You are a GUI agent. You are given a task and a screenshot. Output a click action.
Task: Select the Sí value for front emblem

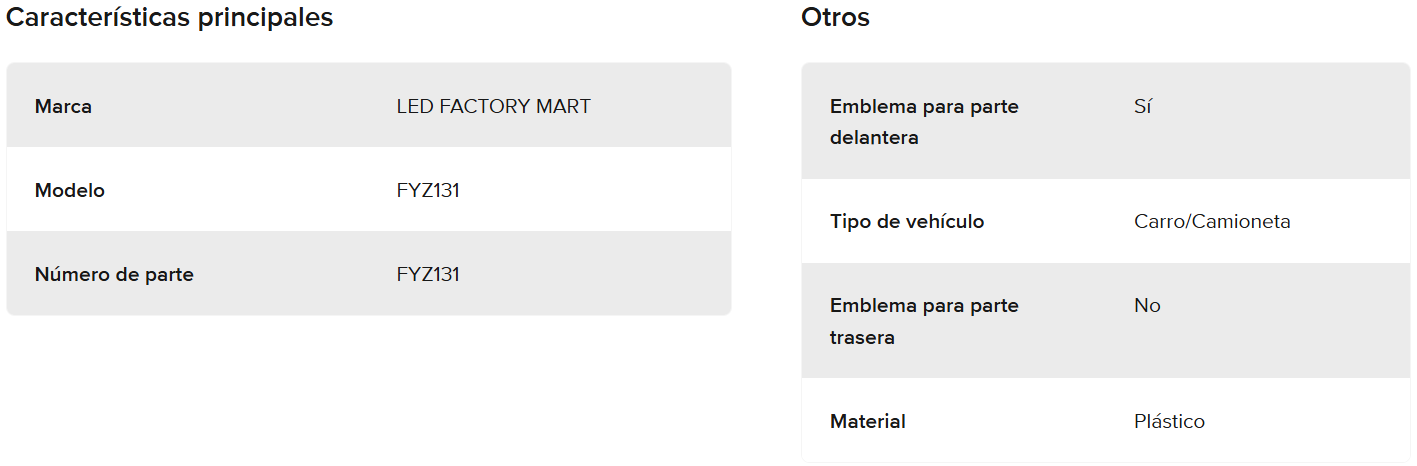coord(1143,106)
